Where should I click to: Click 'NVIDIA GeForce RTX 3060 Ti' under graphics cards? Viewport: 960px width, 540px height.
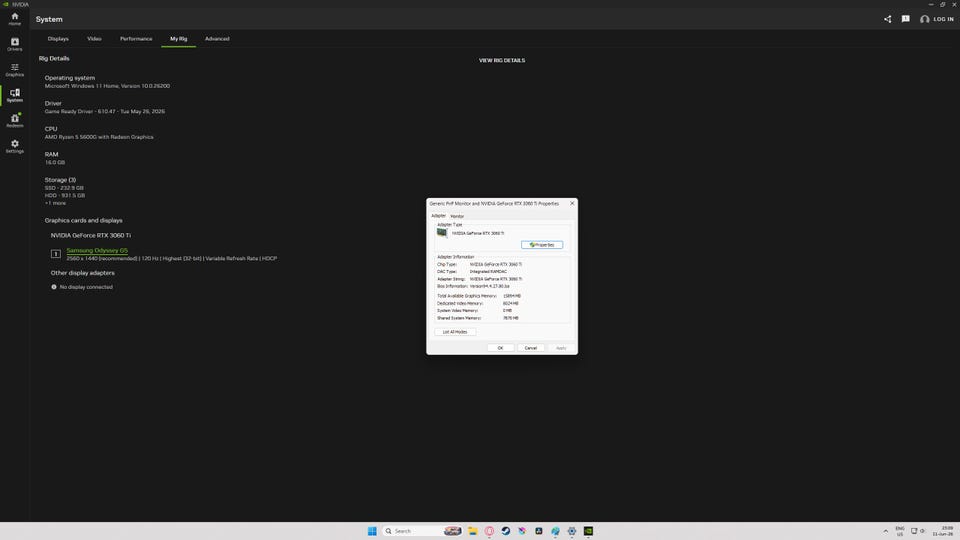click(x=91, y=235)
